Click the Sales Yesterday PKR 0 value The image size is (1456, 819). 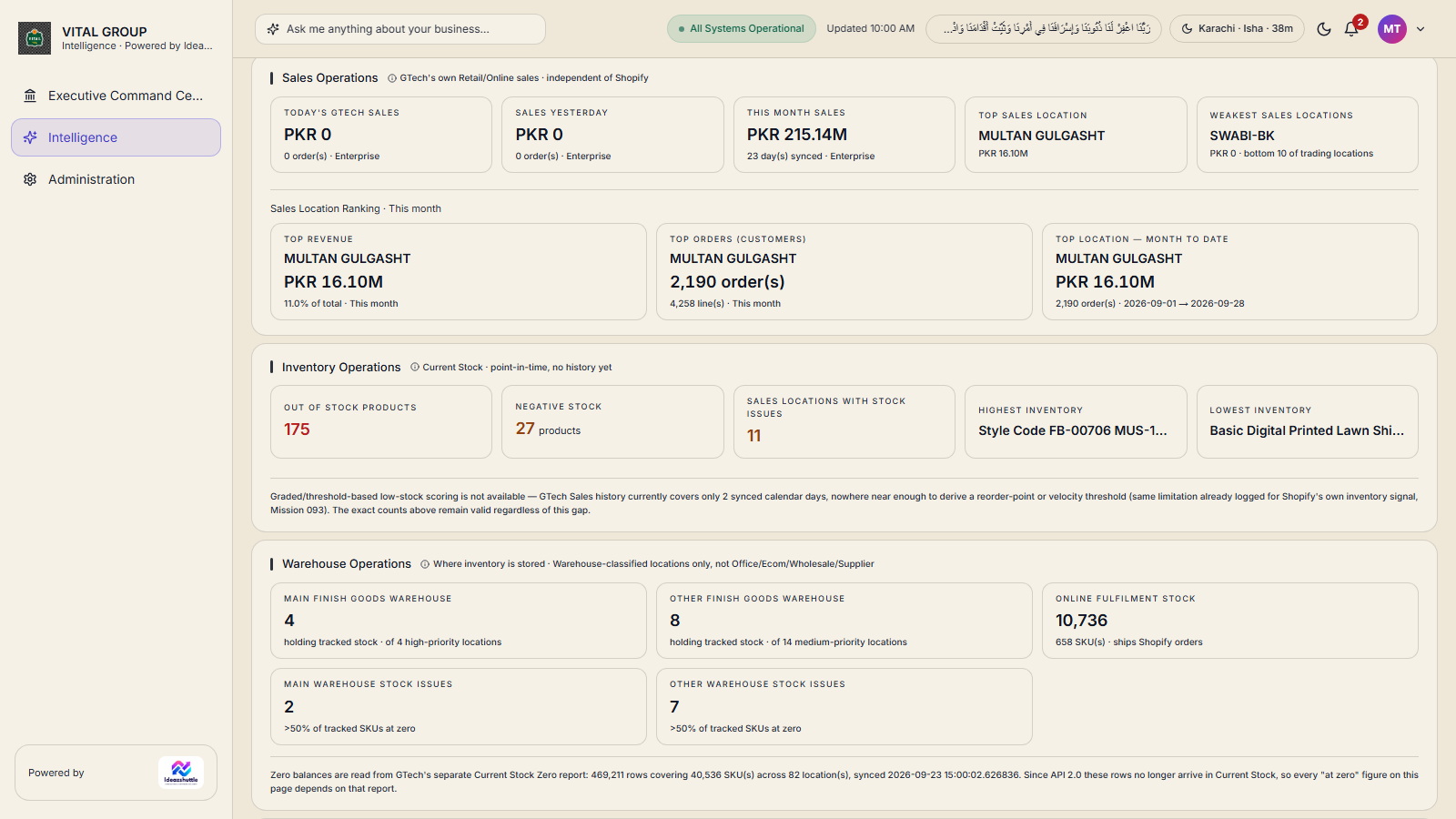point(540,135)
